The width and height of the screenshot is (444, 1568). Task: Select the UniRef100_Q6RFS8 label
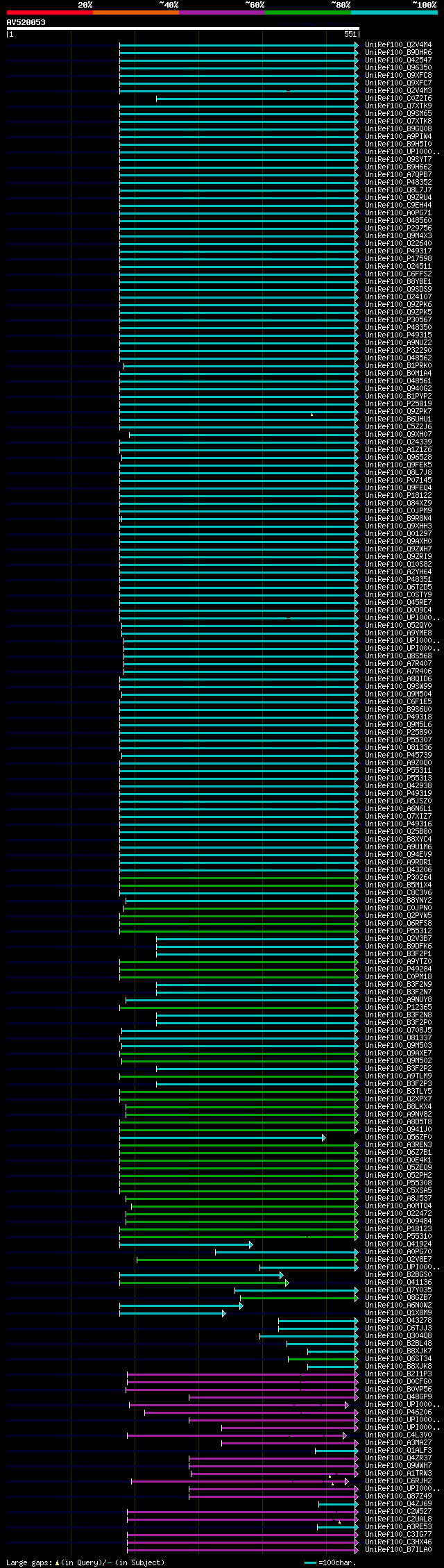tap(398, 924)
